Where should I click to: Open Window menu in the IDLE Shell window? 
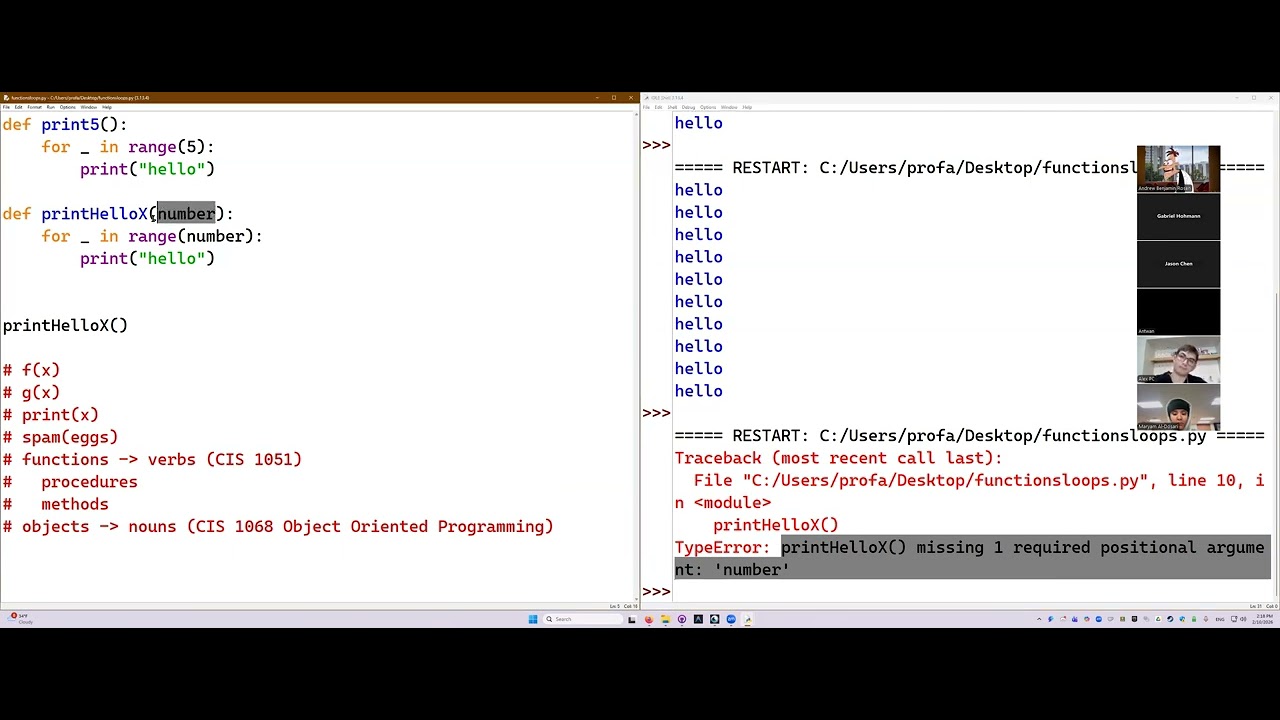pos(729,107)
